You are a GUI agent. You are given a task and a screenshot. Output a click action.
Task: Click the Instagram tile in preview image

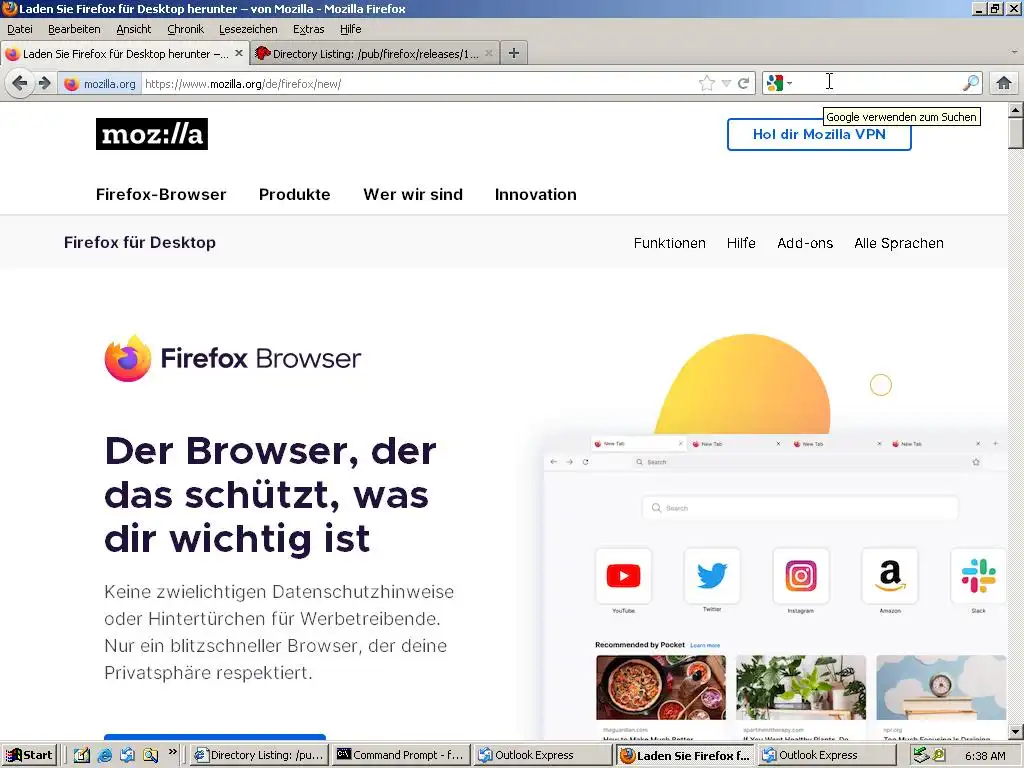tap(801, 576)
